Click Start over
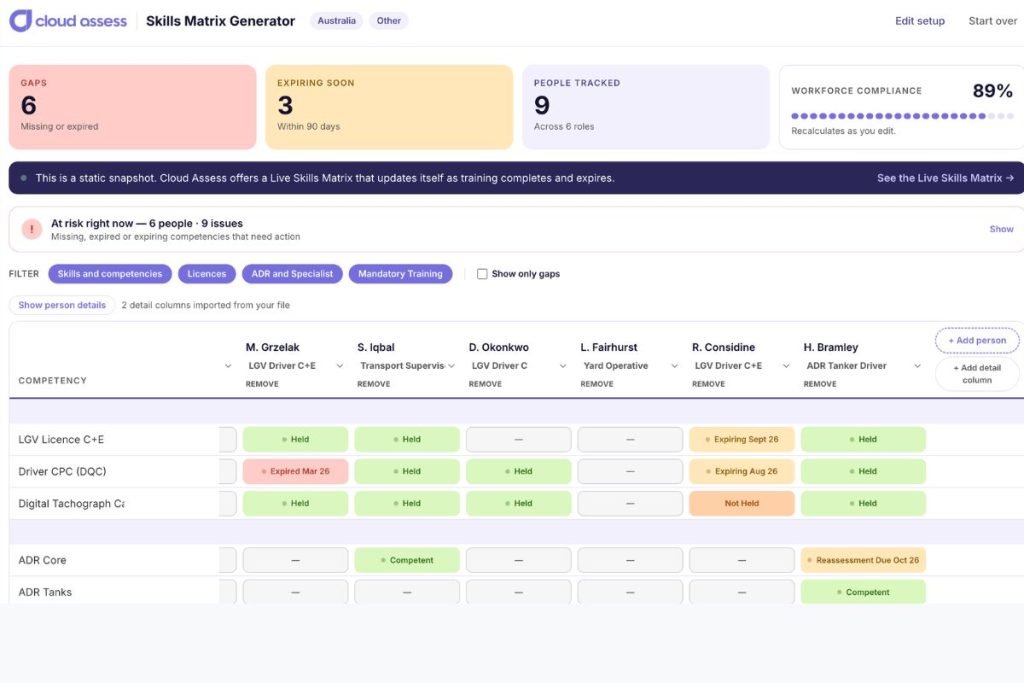 point(993,21)
